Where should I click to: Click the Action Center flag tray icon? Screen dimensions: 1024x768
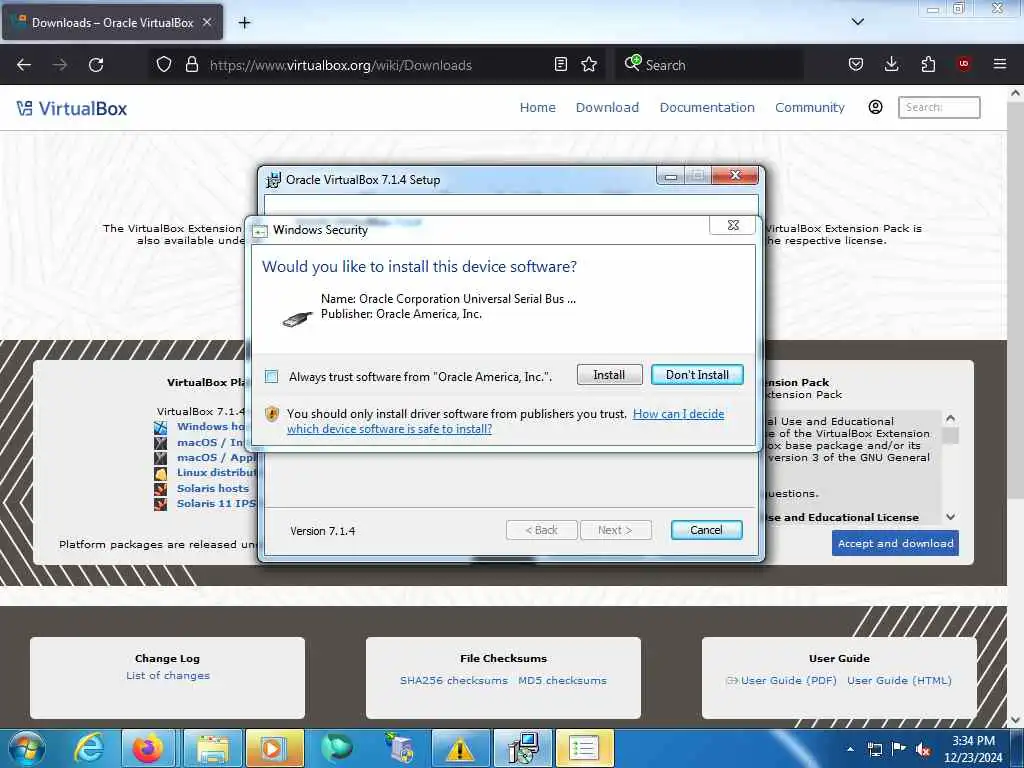point(899,749)
